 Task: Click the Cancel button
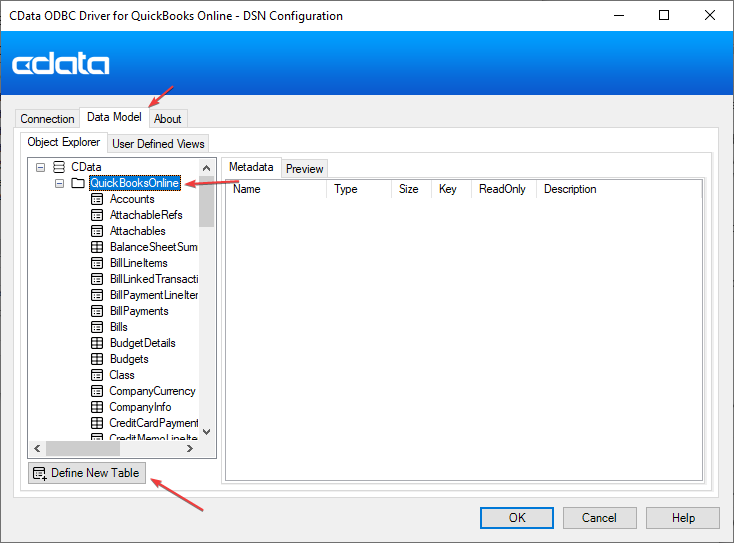click(x=599, y=518)
